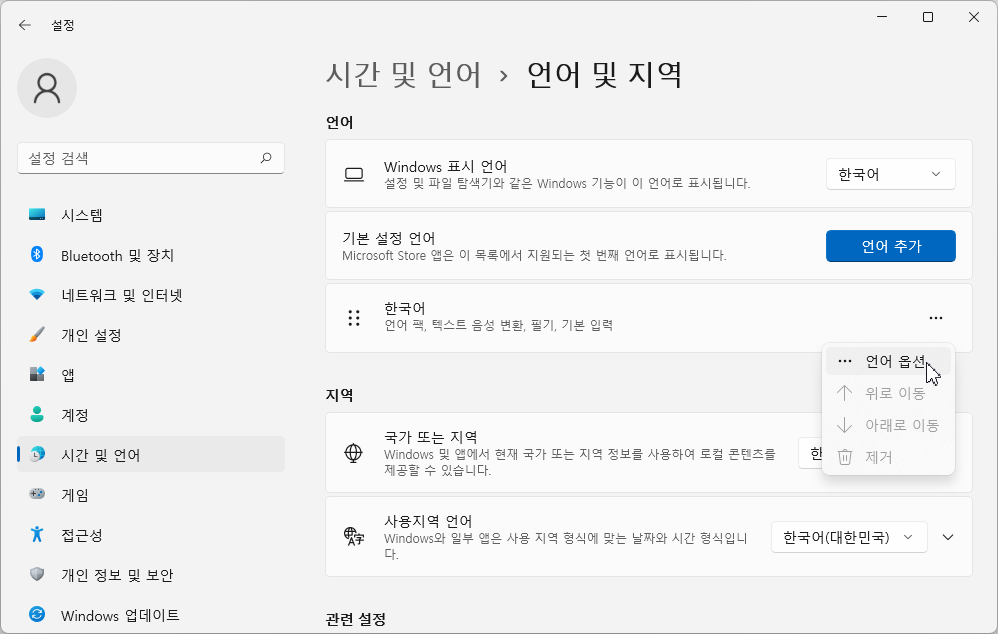Open 개인 설정 page
This screenshot has height=634, width=998.
(x=151, y=335)
